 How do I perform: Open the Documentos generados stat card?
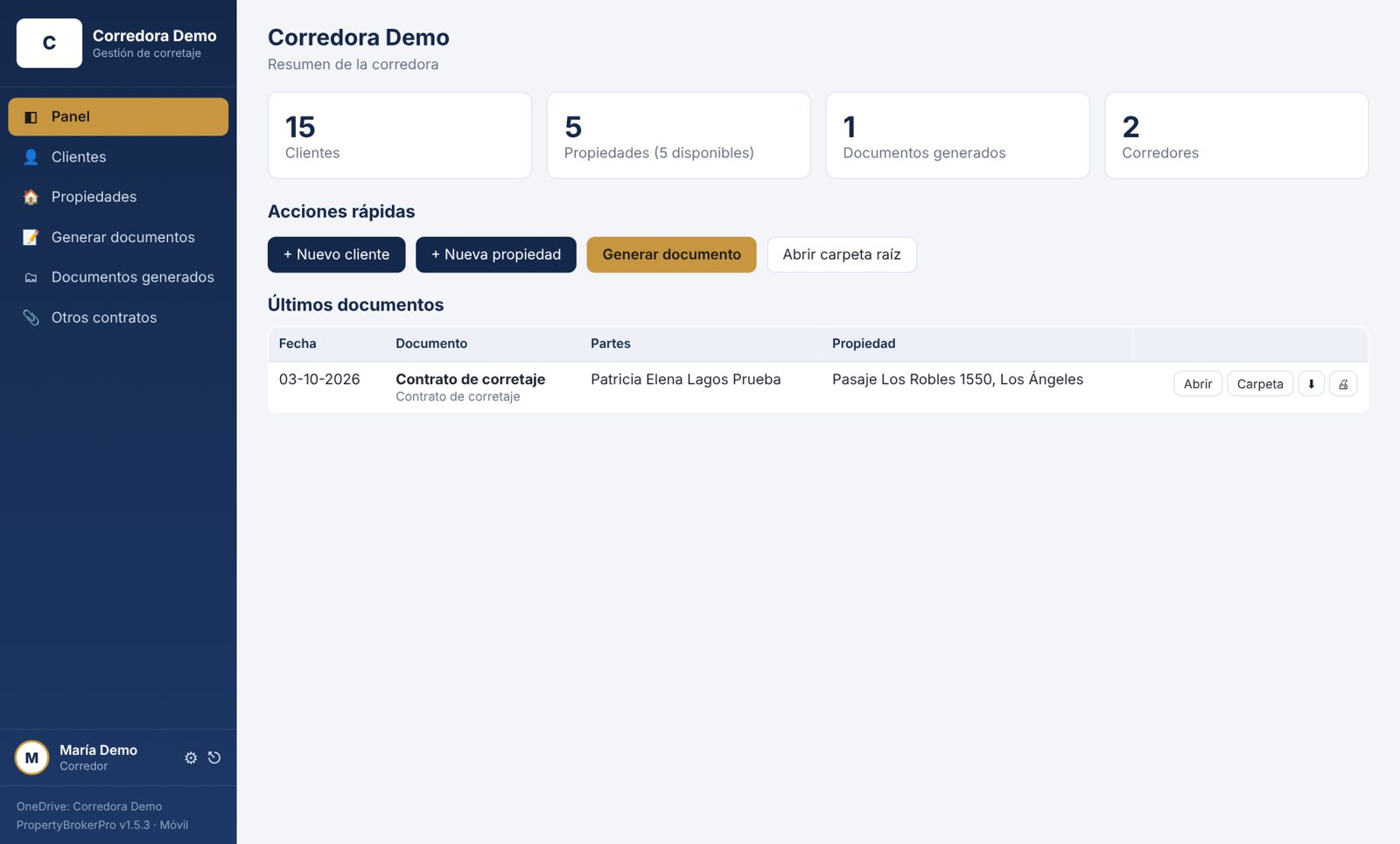pos(958,136)
